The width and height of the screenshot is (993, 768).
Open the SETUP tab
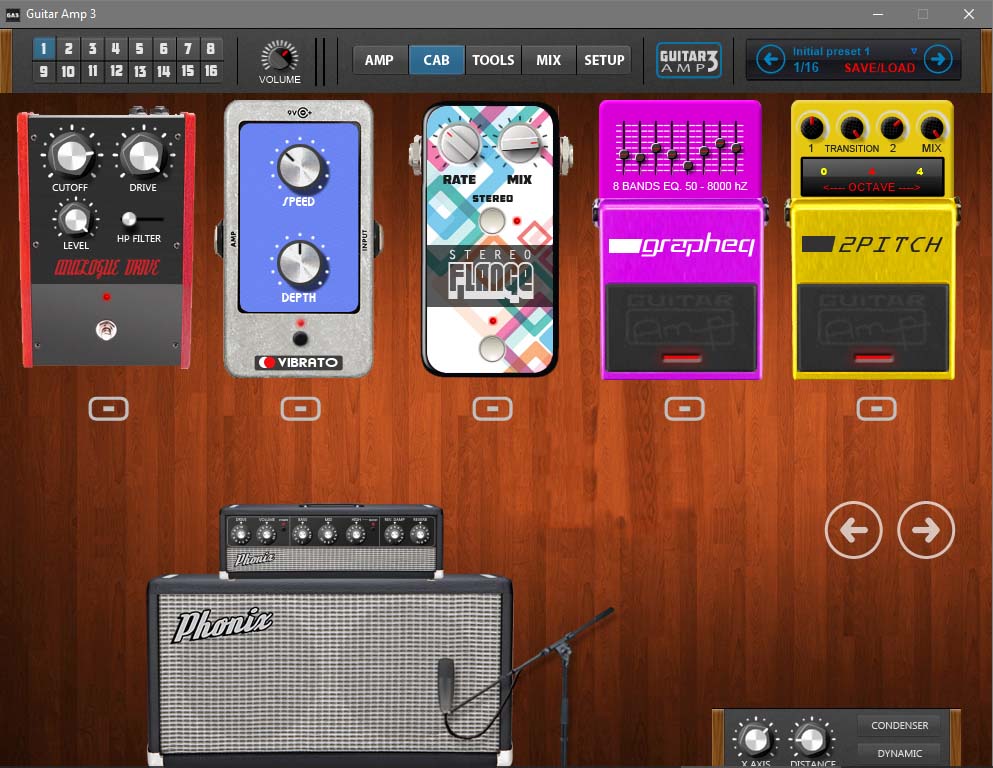tap(604, 60)
